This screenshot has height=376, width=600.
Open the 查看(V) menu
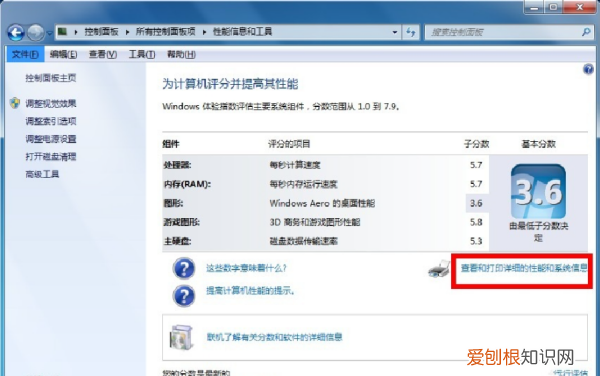point(103,54)
